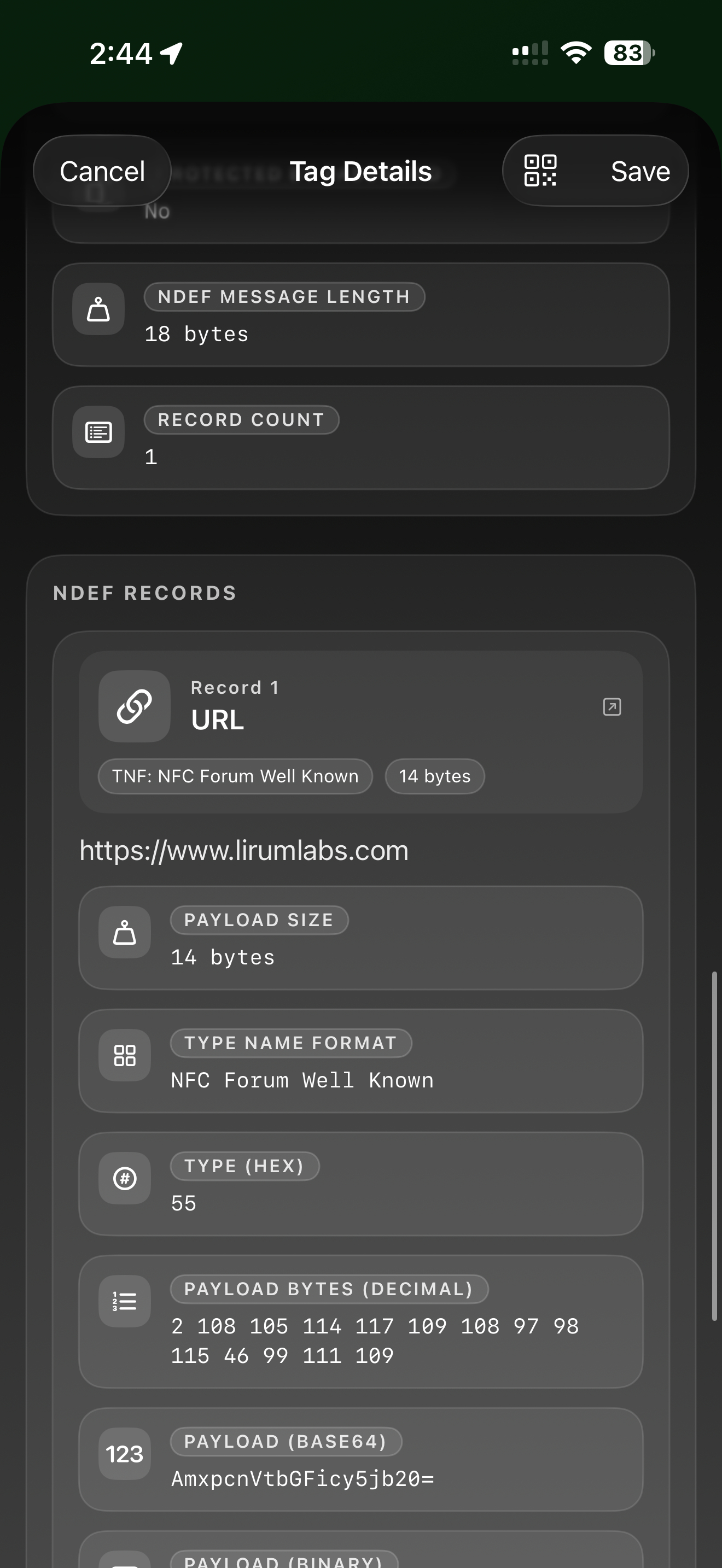Open Record 1 in external view via arrow icon
Screen dimensions: 722x1568
pyautogui.click(x=611, y=707)
